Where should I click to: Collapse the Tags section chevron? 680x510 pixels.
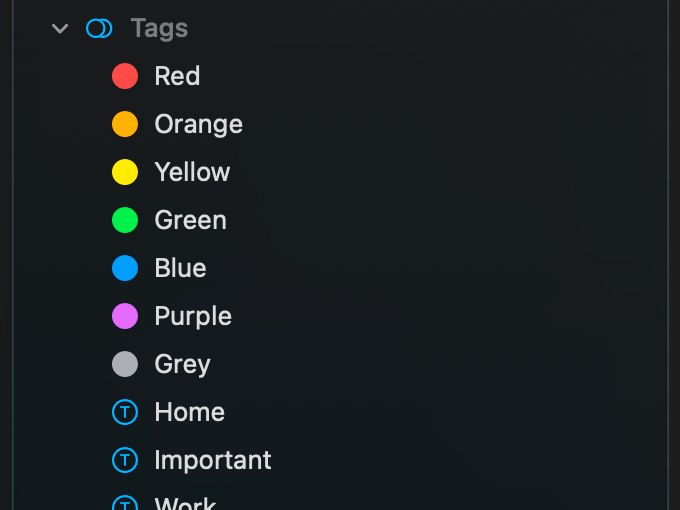[x=60, y=29]
